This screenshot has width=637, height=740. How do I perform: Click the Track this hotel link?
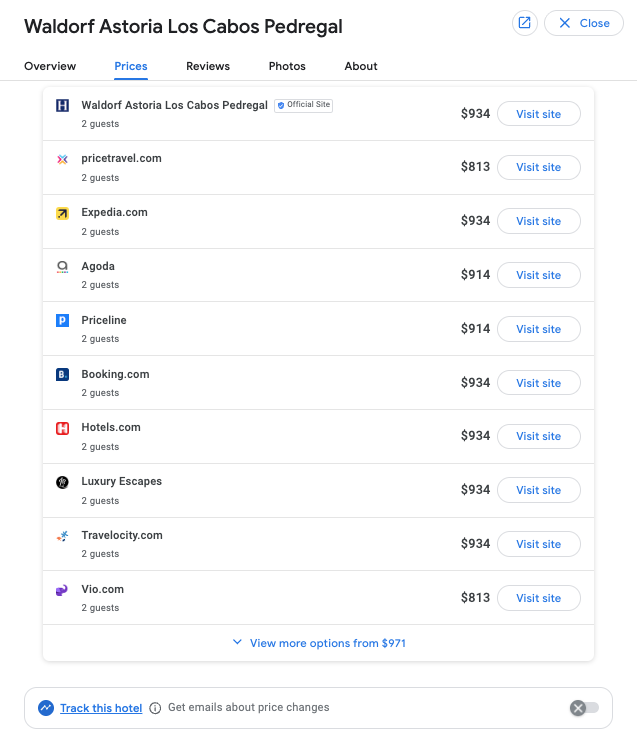pyautogui.click(x=101, y=708)
